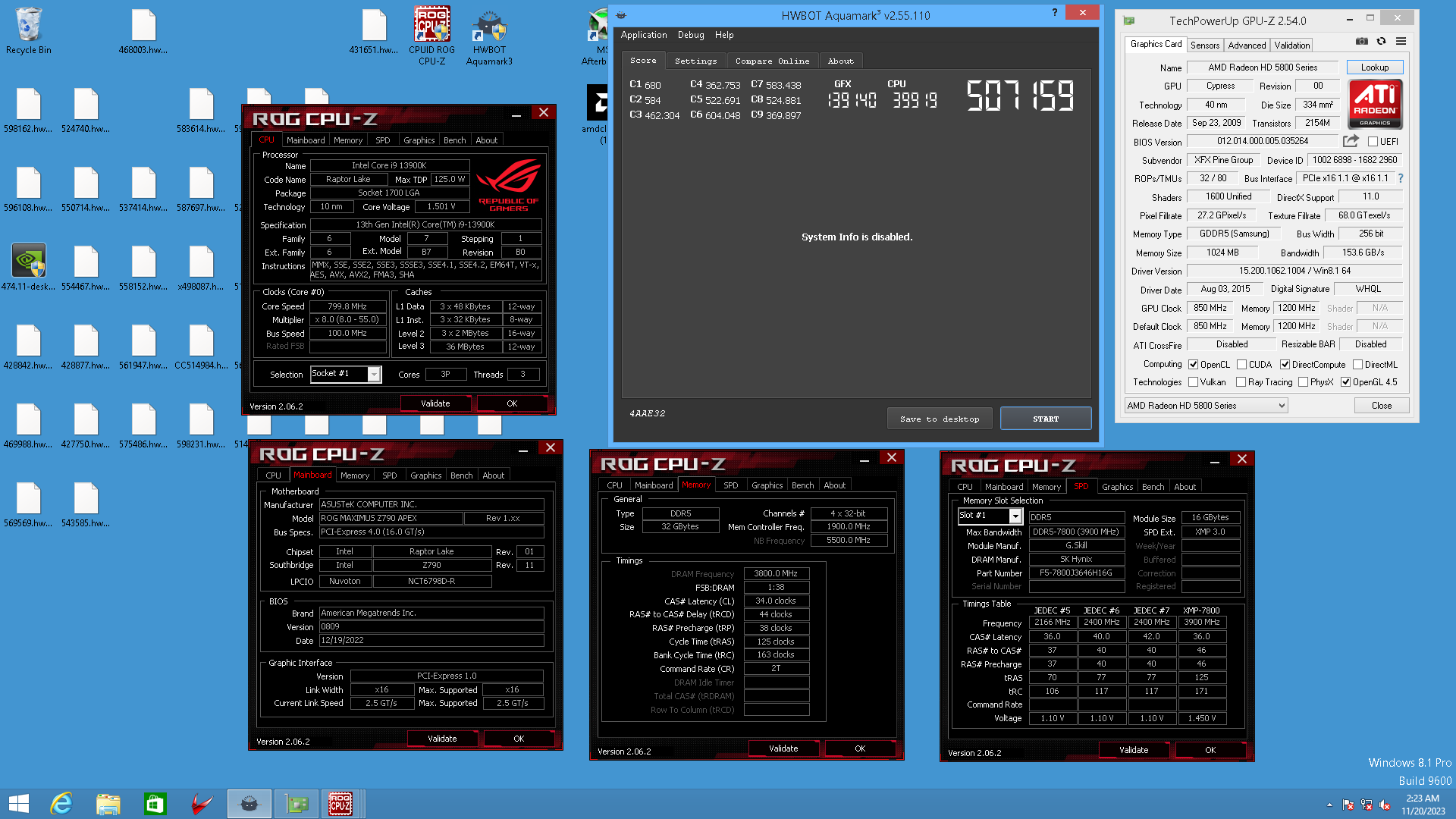Switch to the GPU-Z taskbar button
Screen dimensions: 1456x819
[297, 804]
